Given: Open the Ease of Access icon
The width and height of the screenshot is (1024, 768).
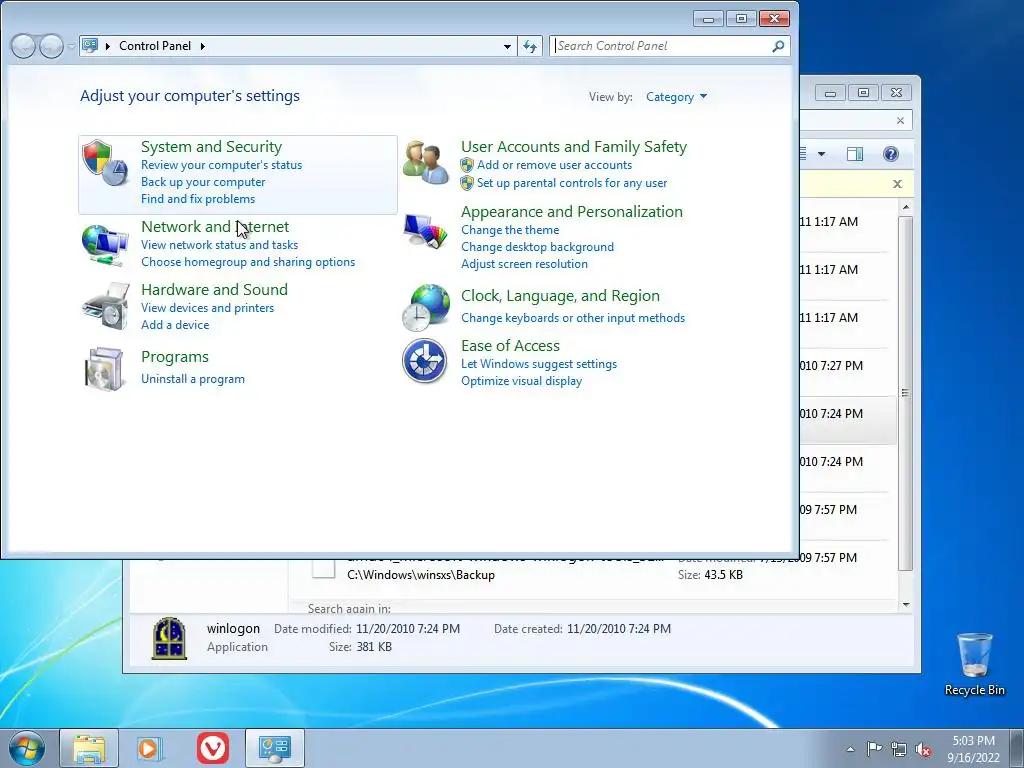Looking at the screenshot, I should tap(424, 360).
